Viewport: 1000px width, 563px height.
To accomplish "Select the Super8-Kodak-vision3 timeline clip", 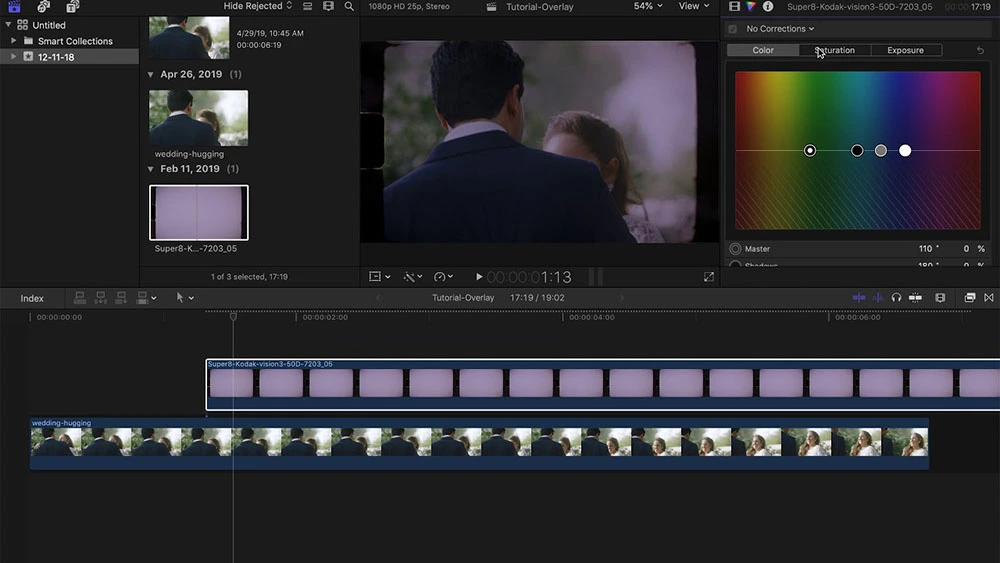I will click(603, 384).
